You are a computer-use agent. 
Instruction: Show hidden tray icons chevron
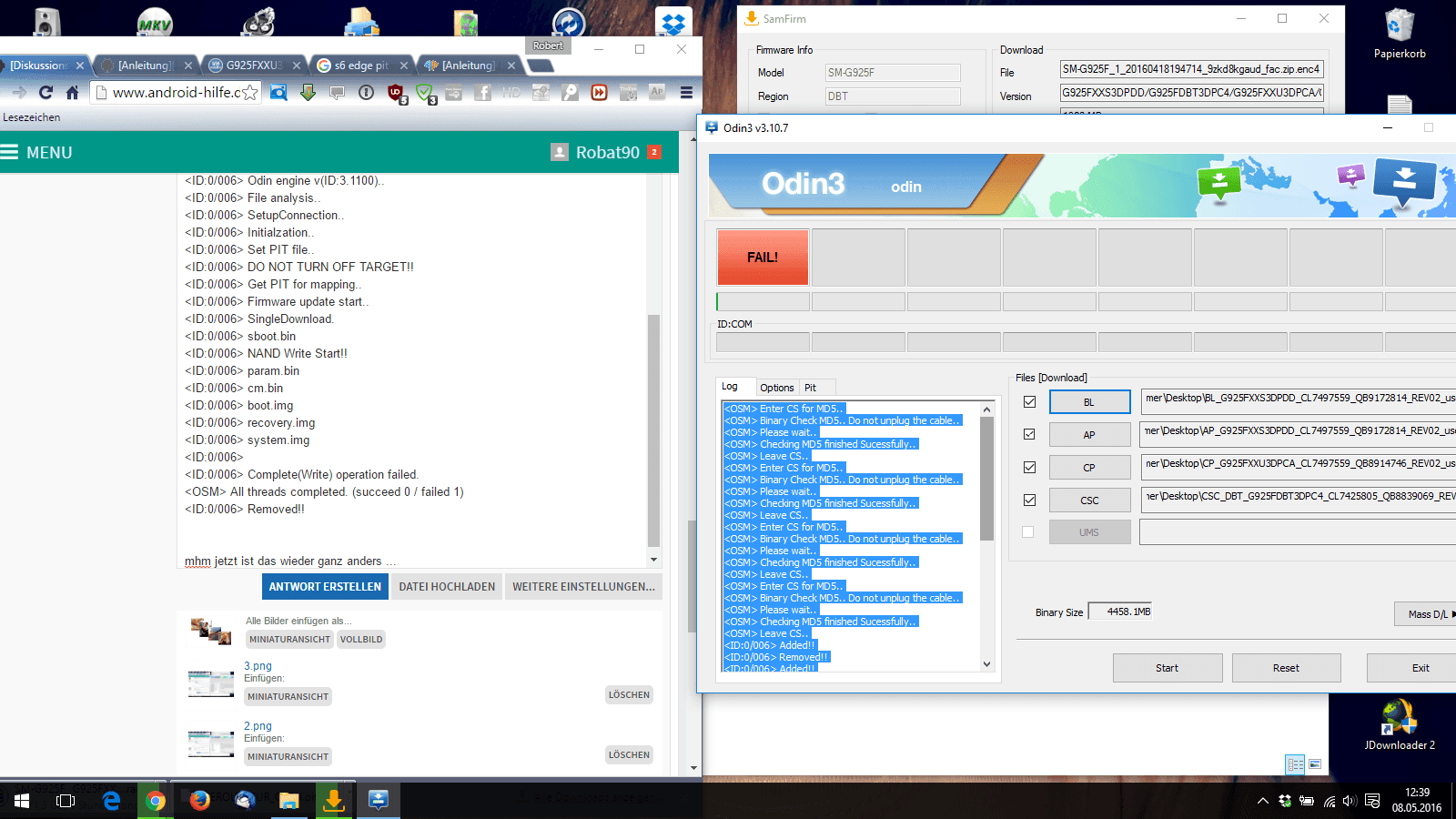click(1262, 801)
